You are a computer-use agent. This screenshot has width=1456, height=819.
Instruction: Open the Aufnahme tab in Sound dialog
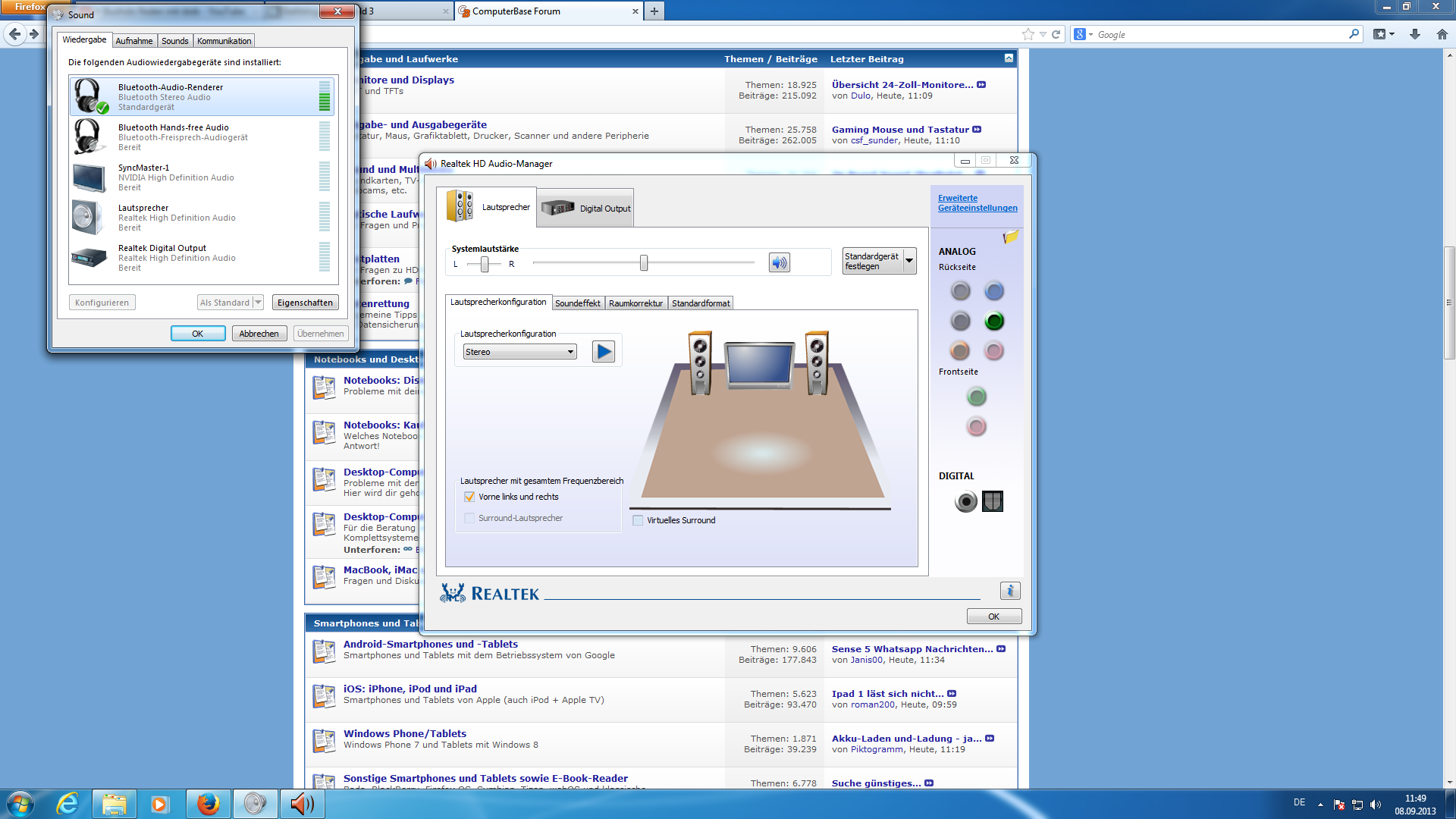(x=133, y=41)
